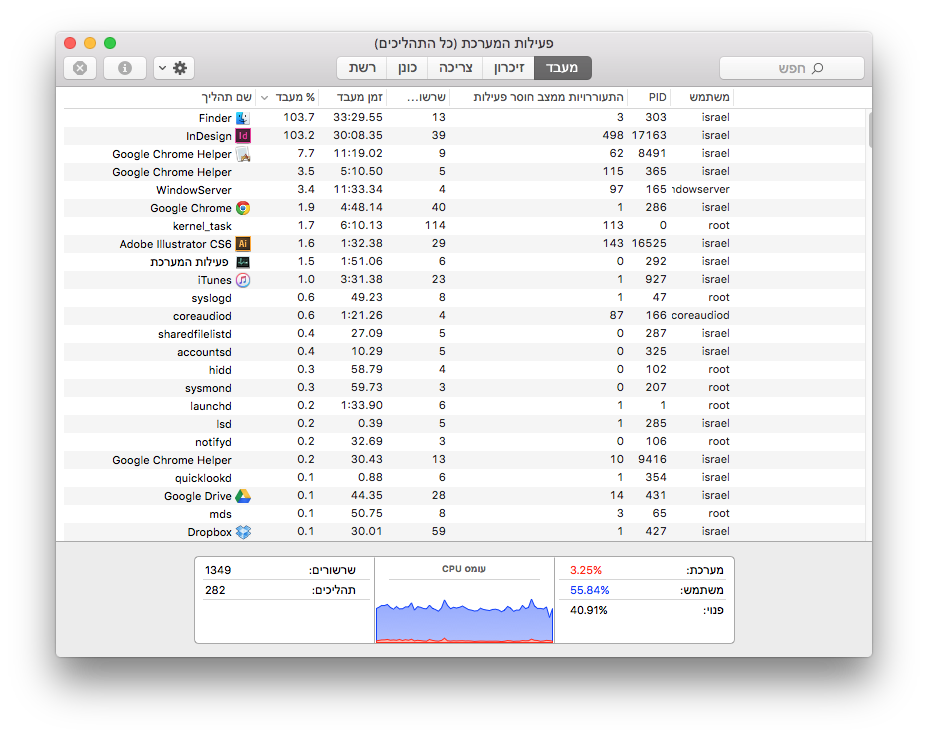Click the user 55.84% value
This screenshot has width=928, height=737.
(x=589, y=590)
